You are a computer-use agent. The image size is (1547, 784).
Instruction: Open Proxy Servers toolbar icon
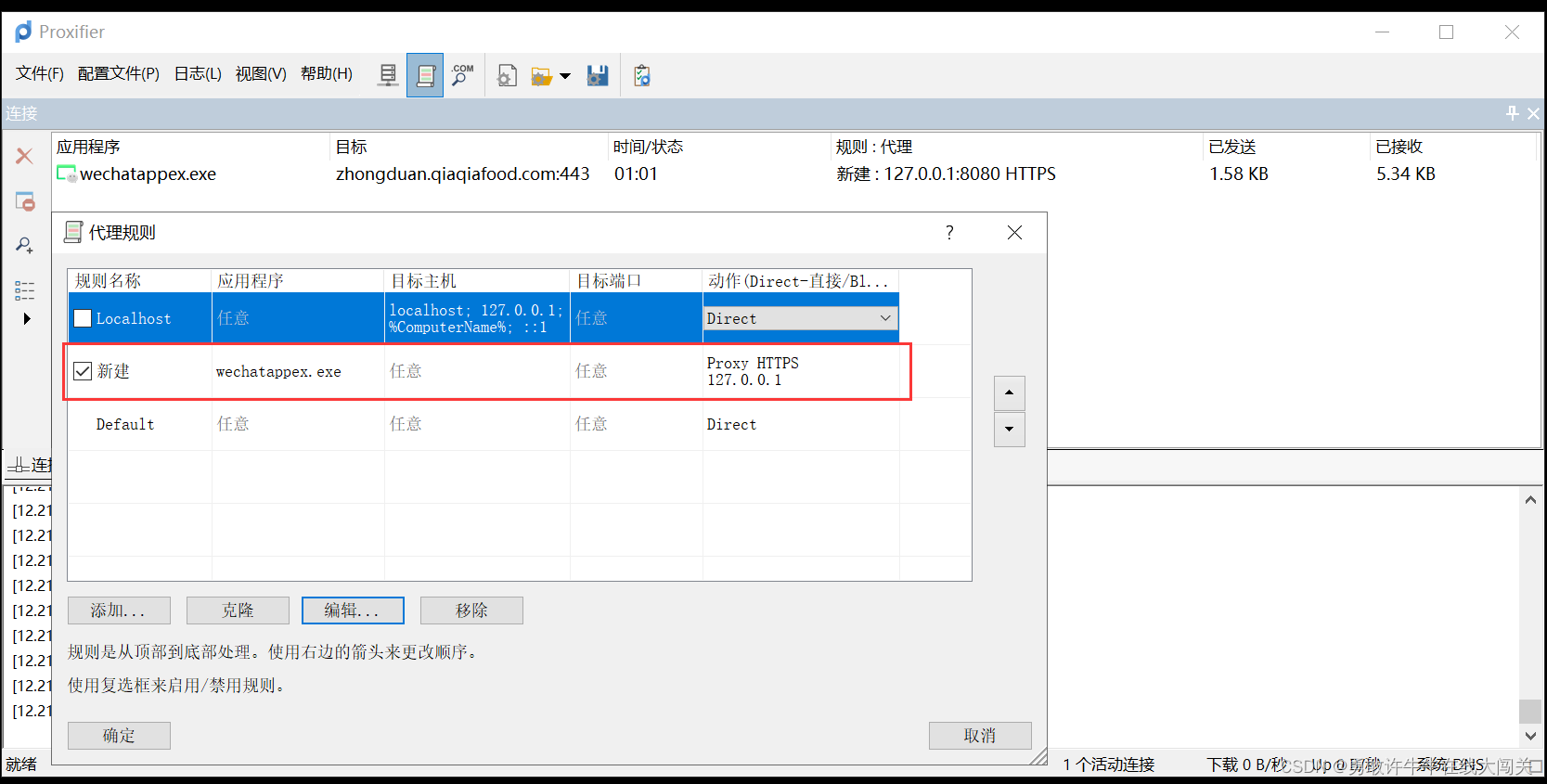click(388, 75)
